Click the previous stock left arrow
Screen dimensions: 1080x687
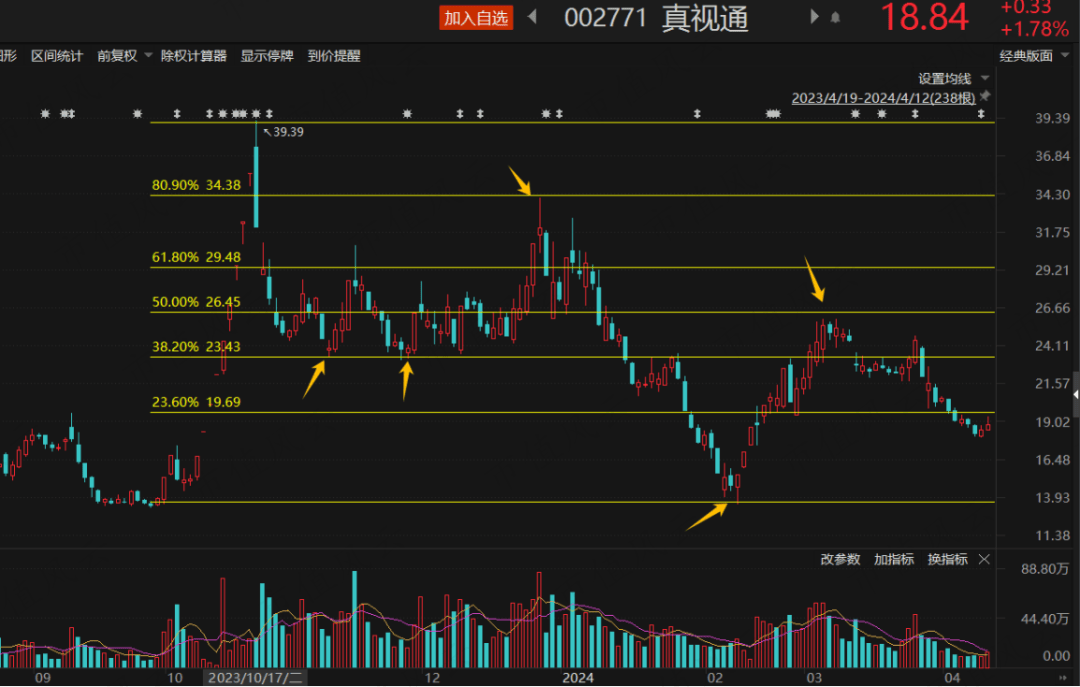click(533, 17)
